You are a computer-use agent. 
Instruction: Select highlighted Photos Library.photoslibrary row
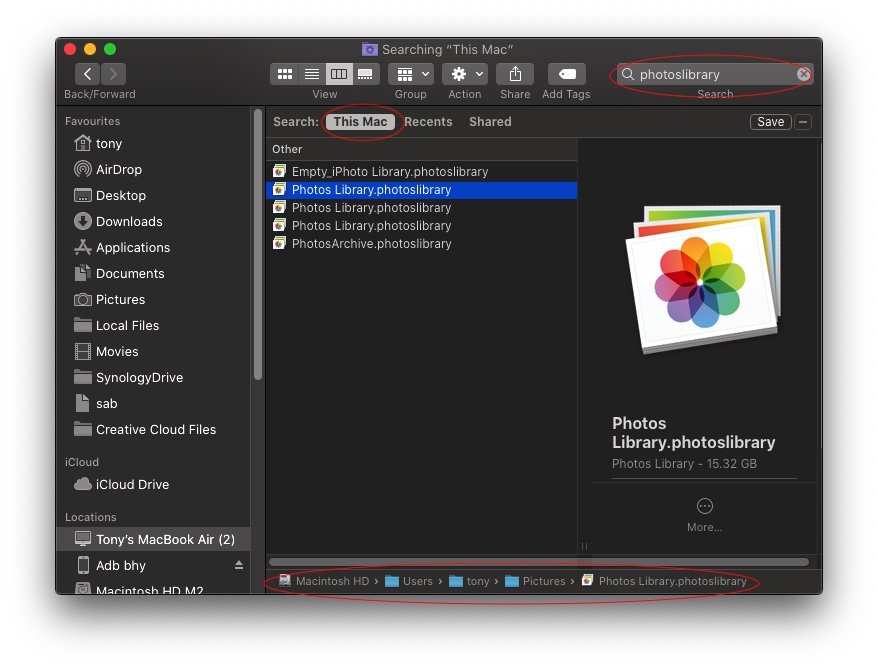pyautogui.click(x=422, y=190)
